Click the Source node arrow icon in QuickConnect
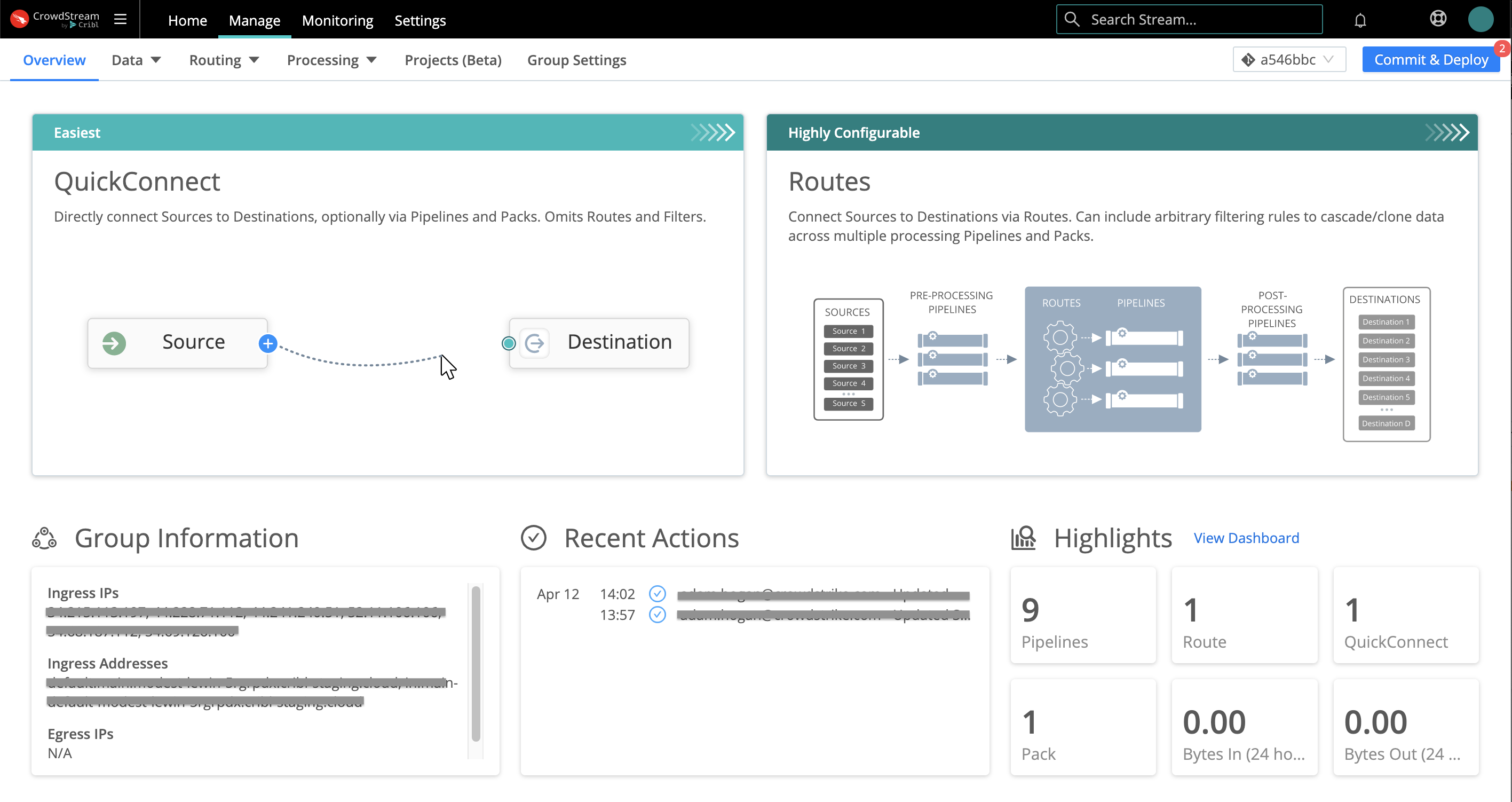The height and width of the screenshot is (802, 1512). point(113,343)
